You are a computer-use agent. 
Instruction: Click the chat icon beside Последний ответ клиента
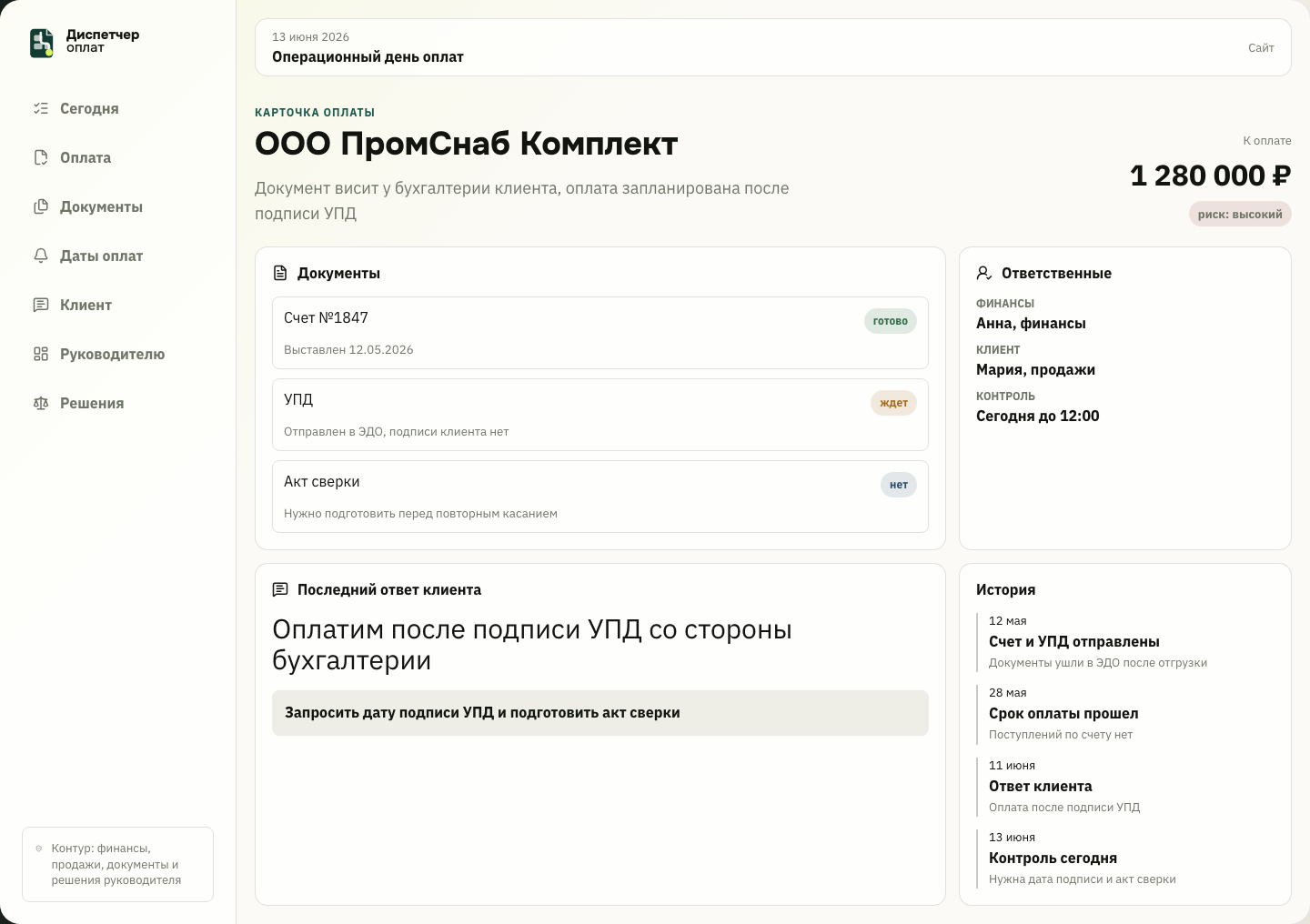point(280,589)
